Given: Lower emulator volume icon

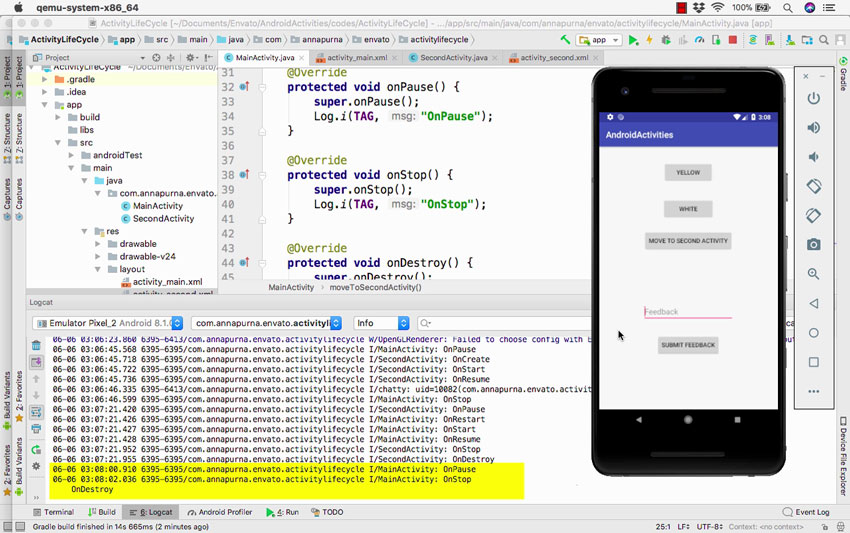Looking at the screenshot, I should point(813,157).
